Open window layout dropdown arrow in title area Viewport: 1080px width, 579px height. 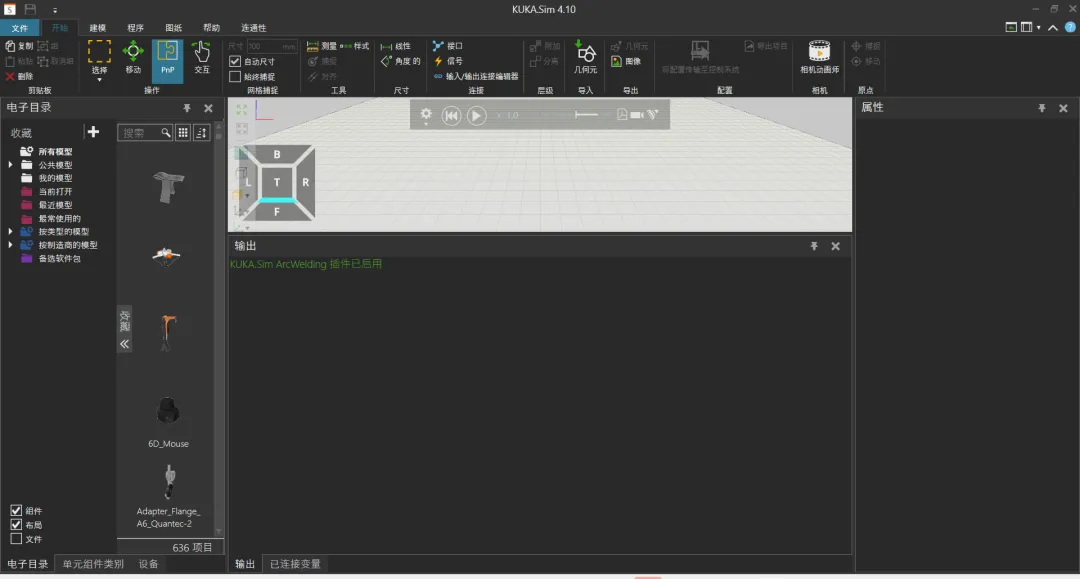point(1039,27)
